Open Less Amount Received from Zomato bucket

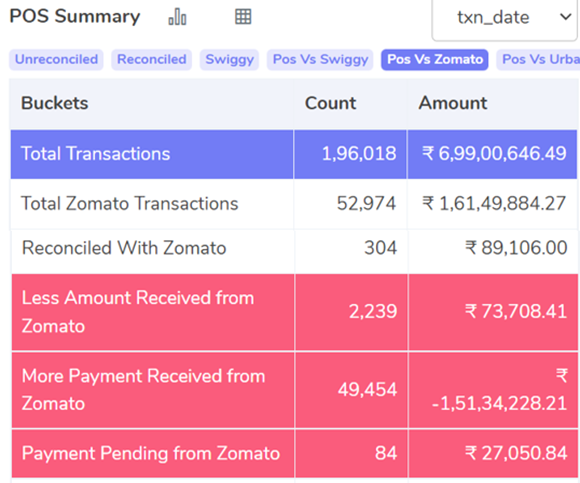pyautogui.click(x=294, y=312)
